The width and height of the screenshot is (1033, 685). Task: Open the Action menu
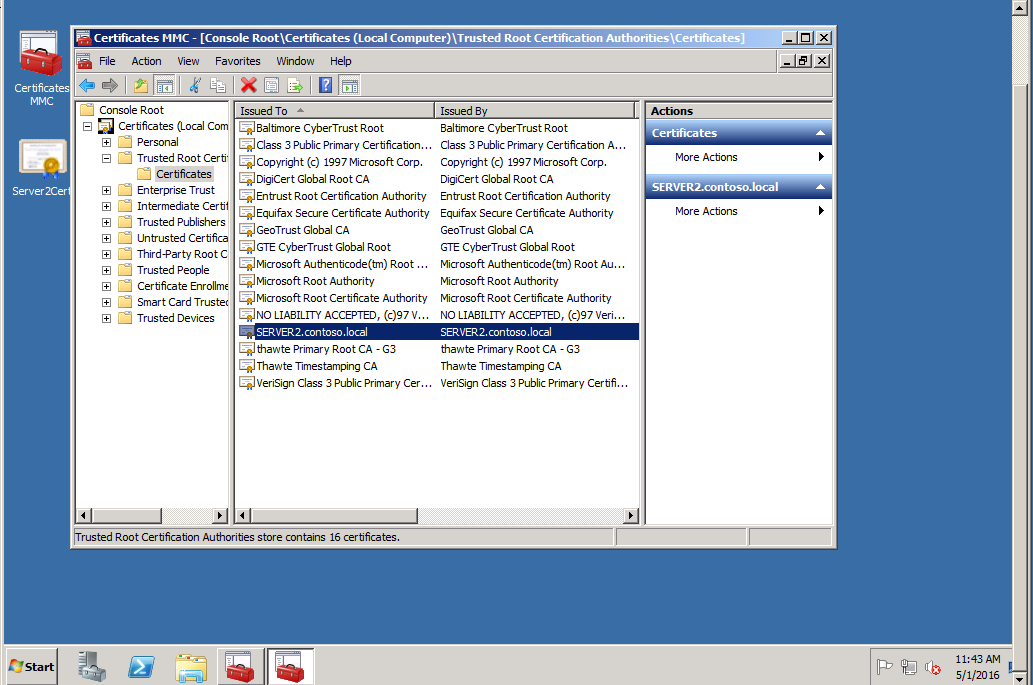coord(146,61)
